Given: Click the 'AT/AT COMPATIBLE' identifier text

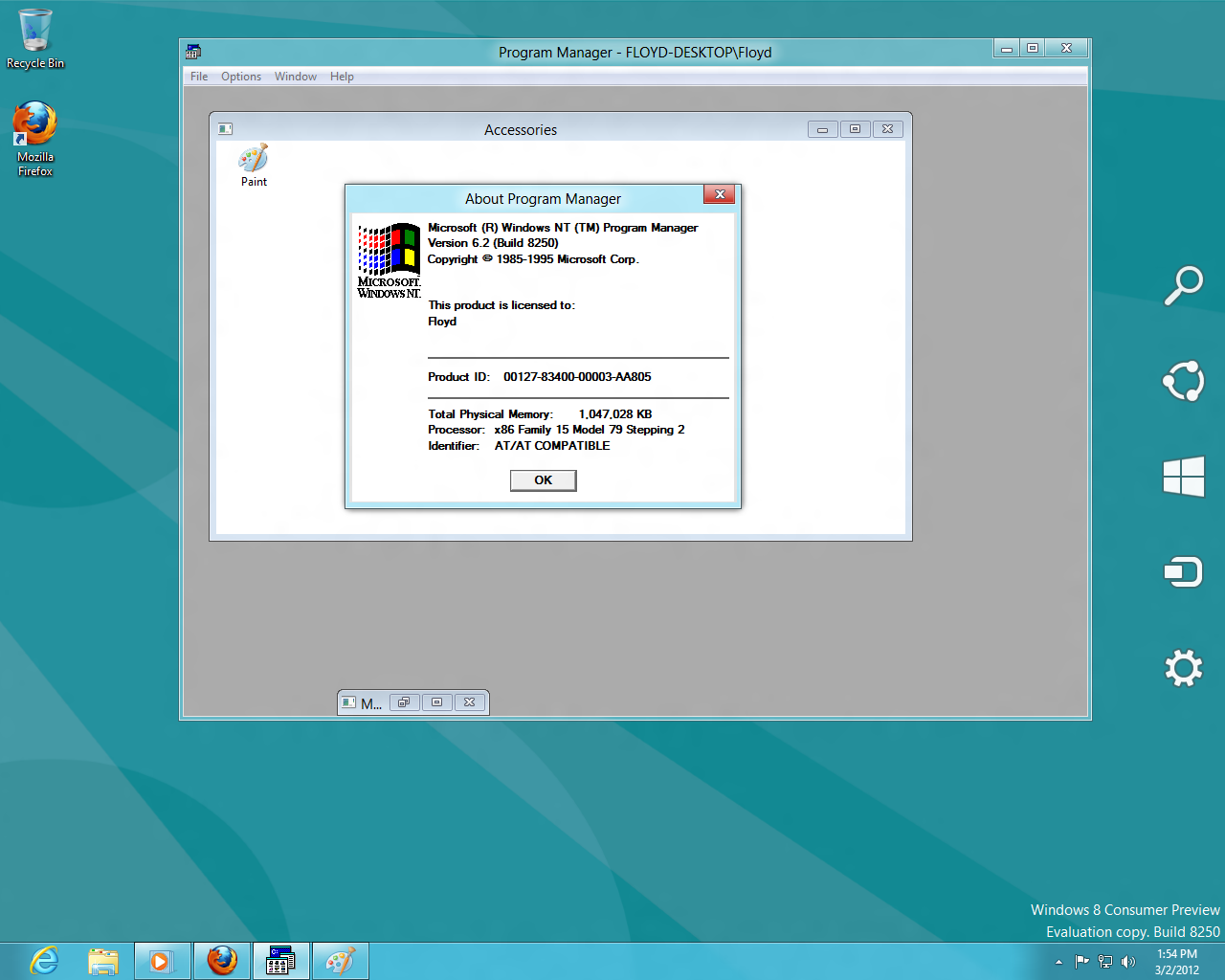Looking at the screenshot, I should tap(552, 446).
